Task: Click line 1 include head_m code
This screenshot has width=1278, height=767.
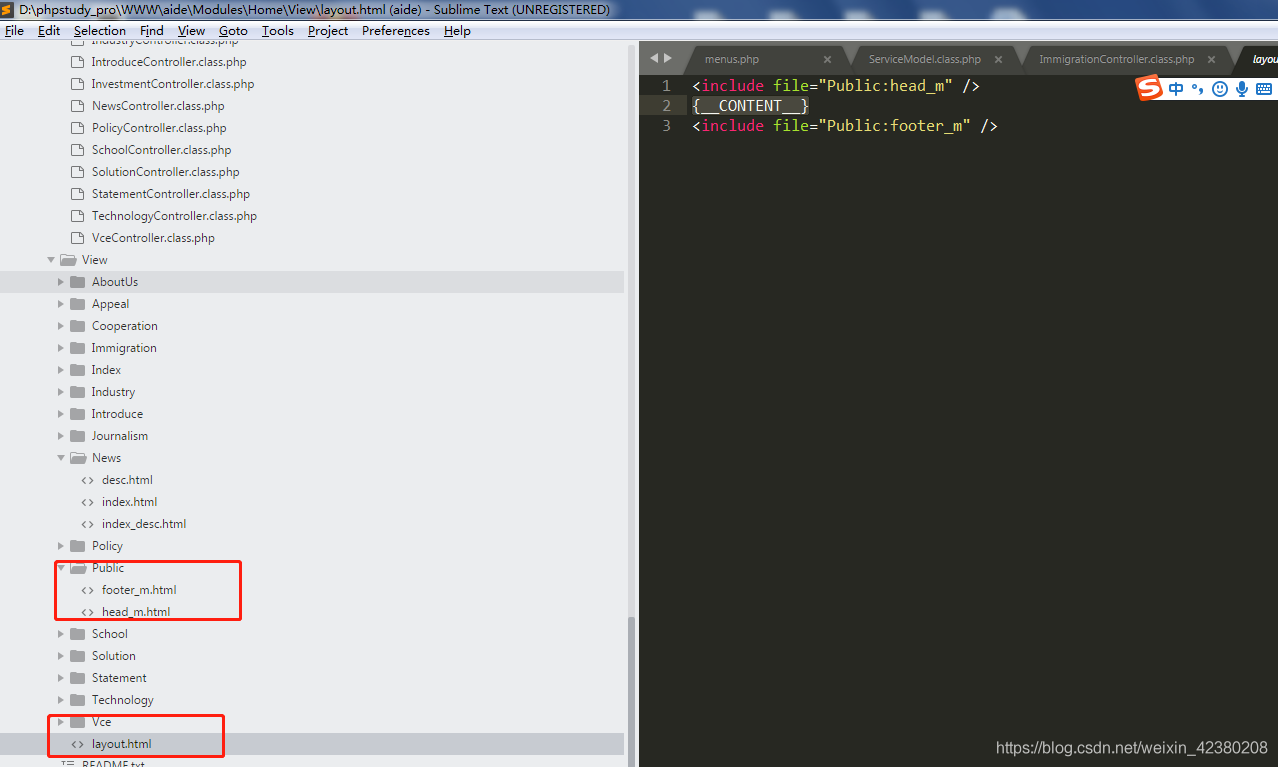Action: pyautogui.click(x=835, y=86)
